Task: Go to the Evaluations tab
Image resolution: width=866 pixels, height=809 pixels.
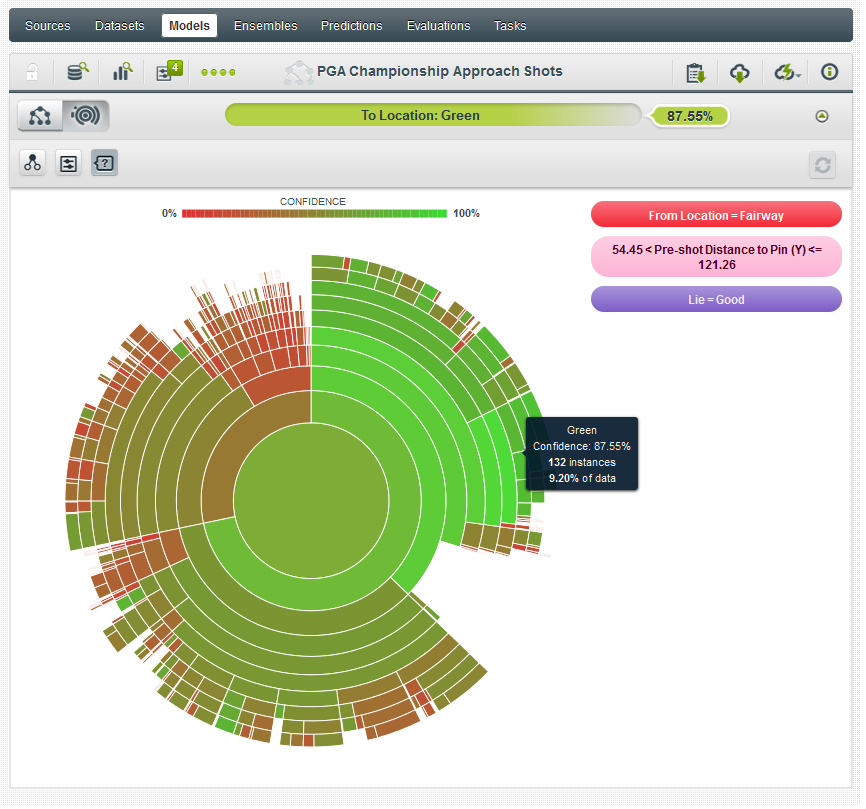Action: (438, 26)
